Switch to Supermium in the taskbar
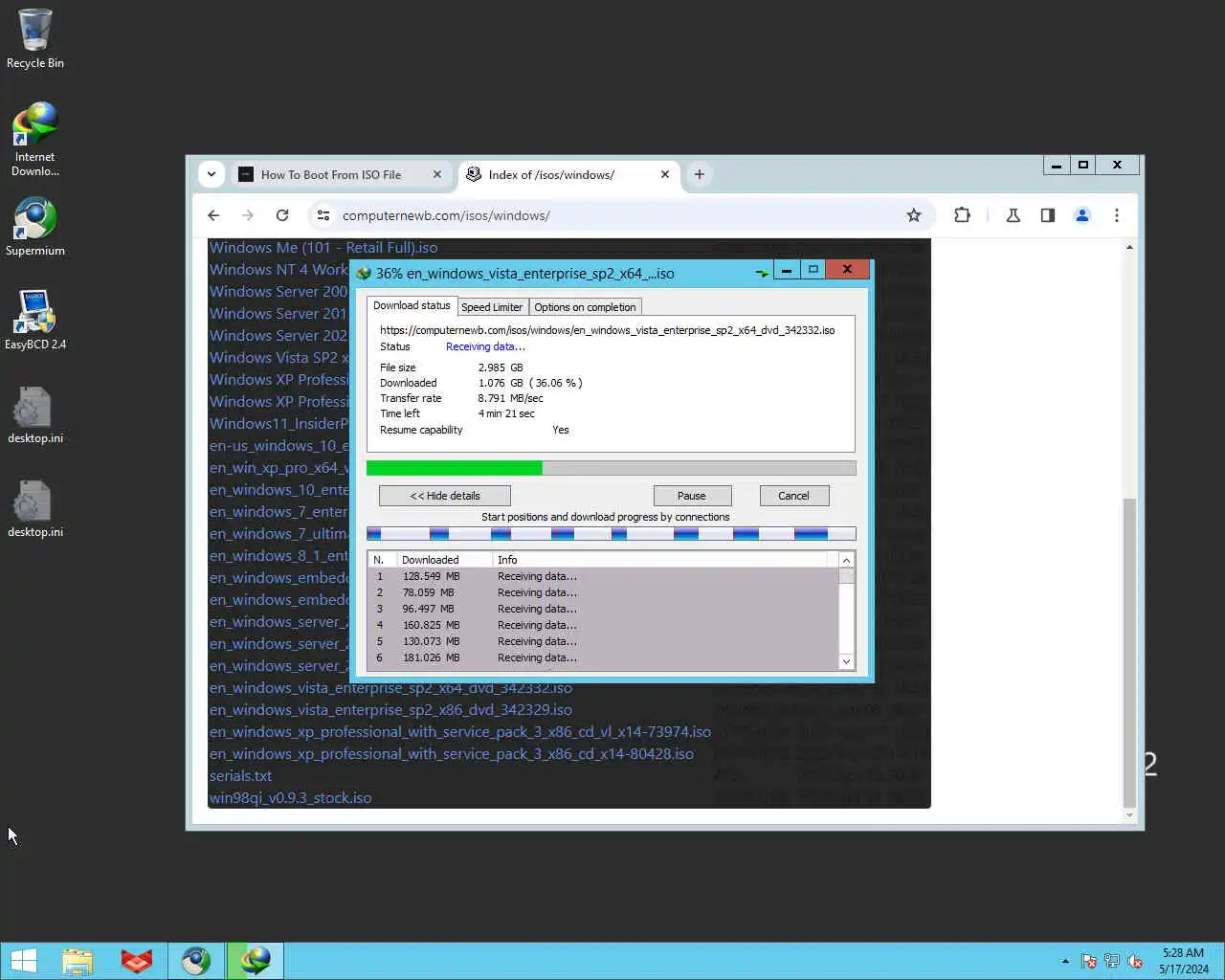Screen dimensions: 1225x980 (x=196, y=961)
